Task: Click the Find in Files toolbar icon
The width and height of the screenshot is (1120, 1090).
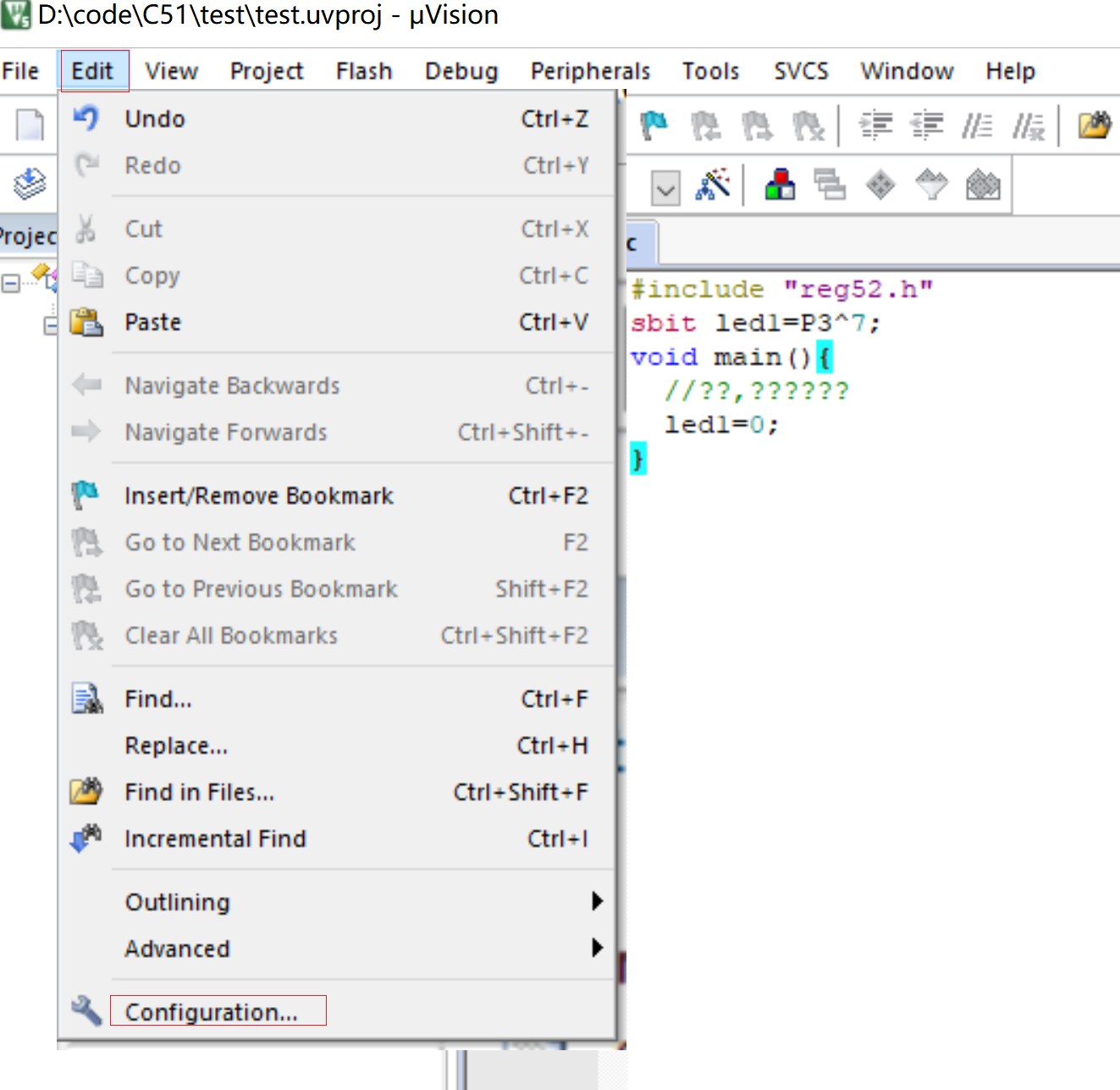Action: click(1094, 126)
